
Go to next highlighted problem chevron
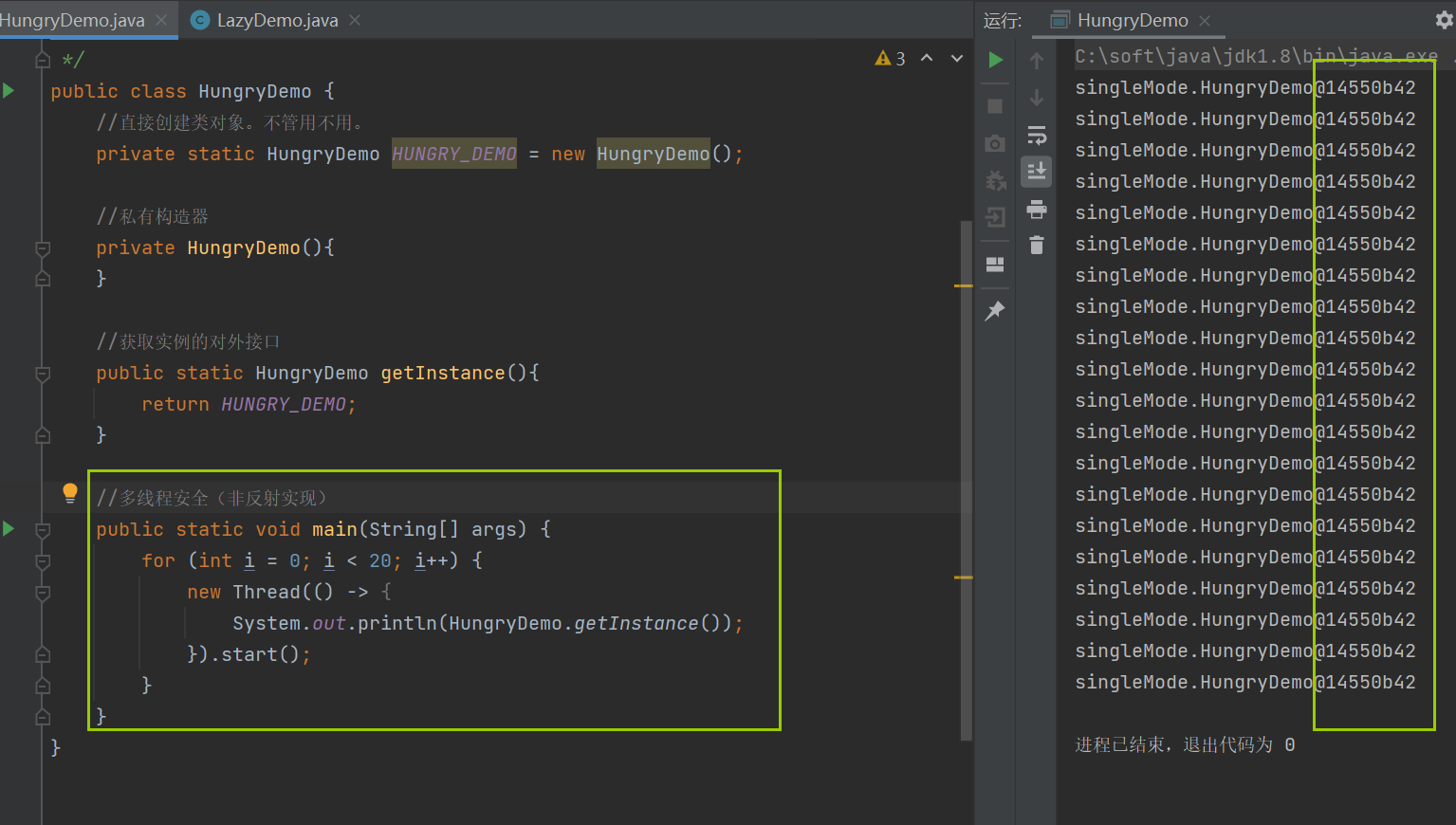[957, 59]
